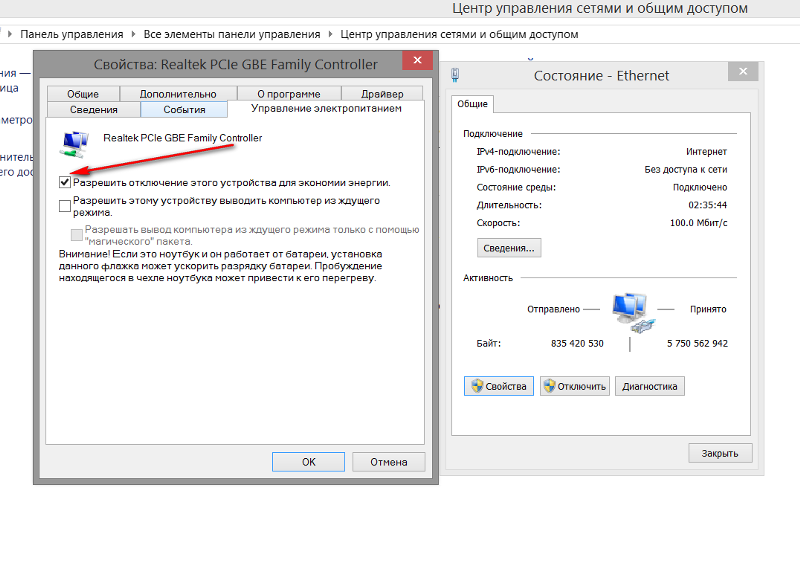Screen dimensions: 800x562
Task: Click the Свойства button in Ethernet status
Action: [498, 386]
